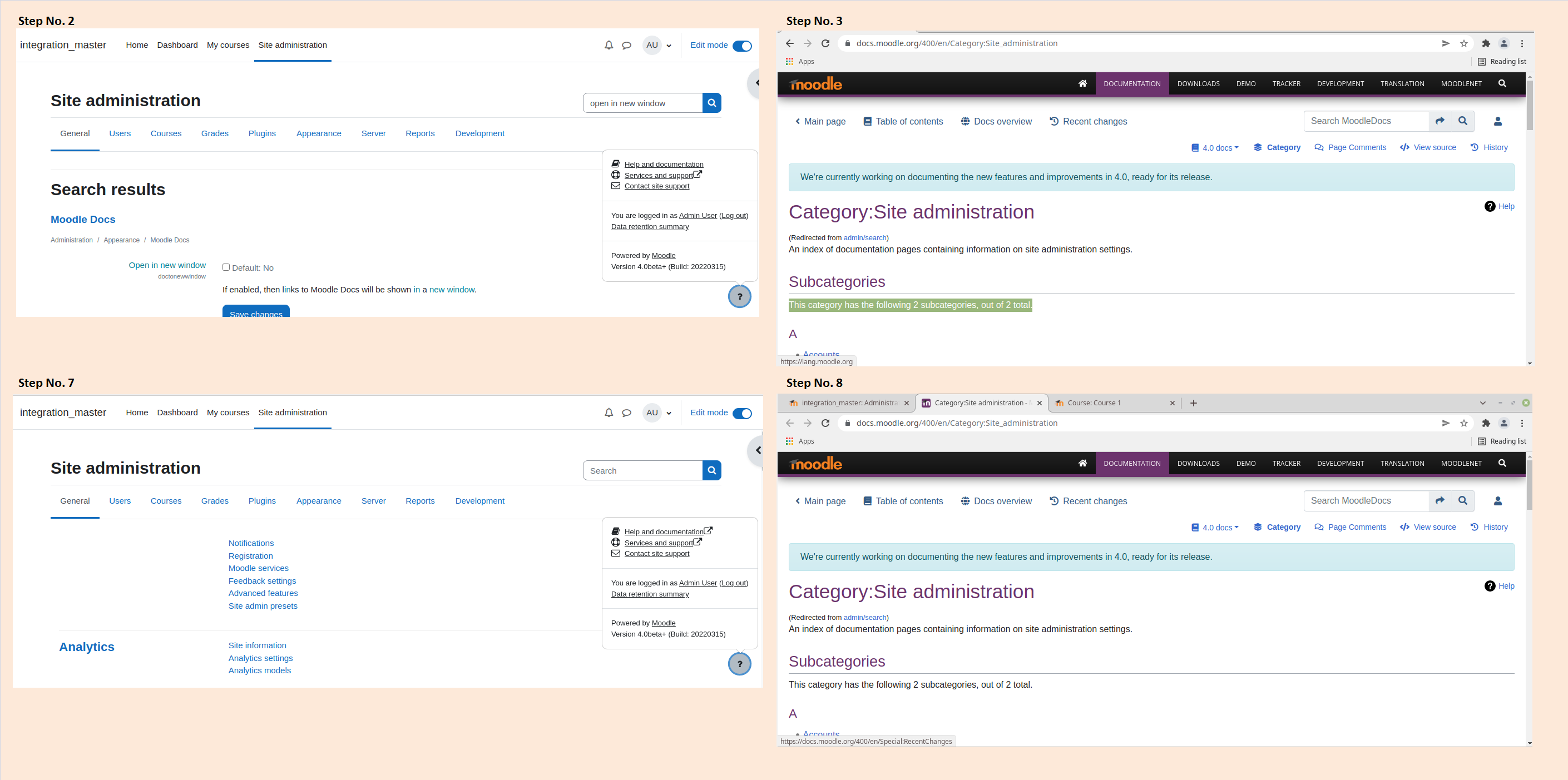Image resolution: width=1568 pixels, height=780 pixels.
Task: Focus Search field in Step 7 Site administration
Action: [x=642, y=470]
